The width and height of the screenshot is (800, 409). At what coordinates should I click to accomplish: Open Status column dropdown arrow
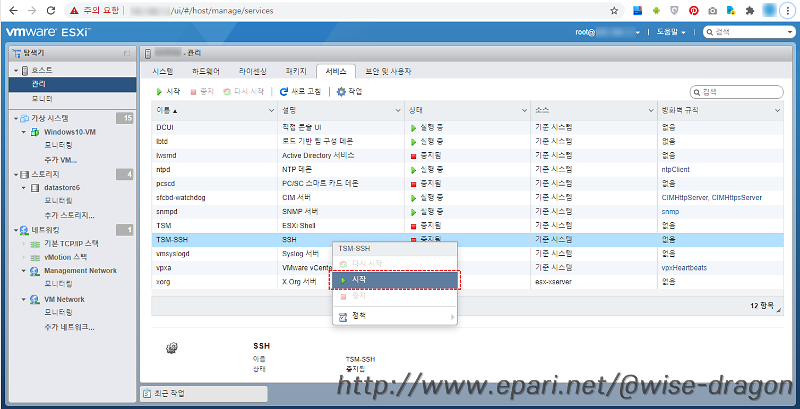point(524,110)
